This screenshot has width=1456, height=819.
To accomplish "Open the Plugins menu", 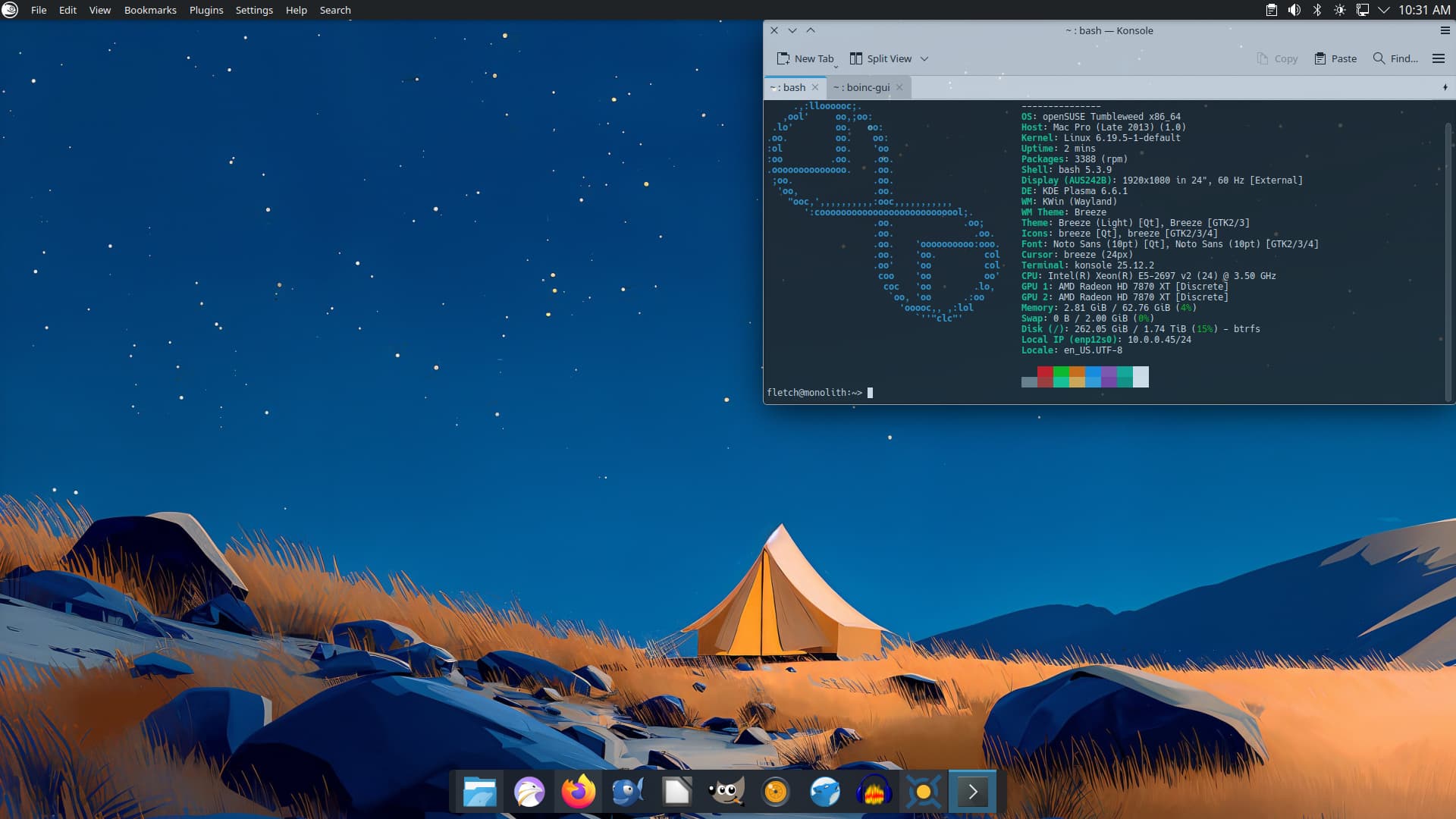I will pos(206,10).
